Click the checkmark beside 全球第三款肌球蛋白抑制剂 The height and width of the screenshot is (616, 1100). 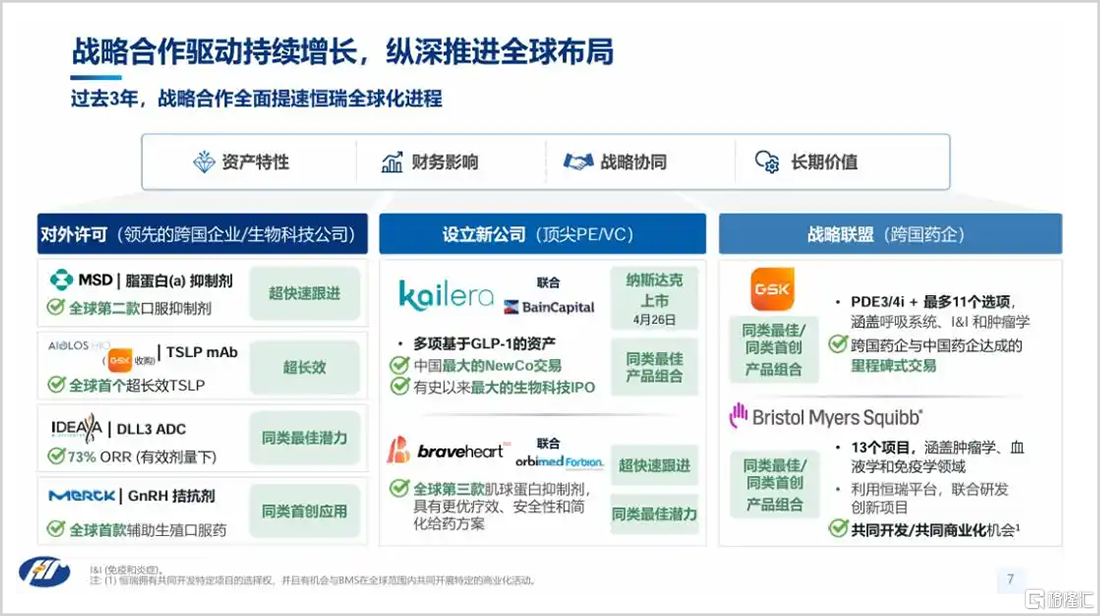point(399,488)
